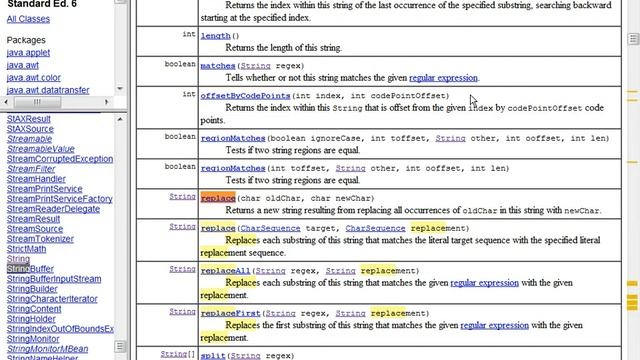Open the StreamPrintService class link
640x360 pixels.
click(44, 189)
